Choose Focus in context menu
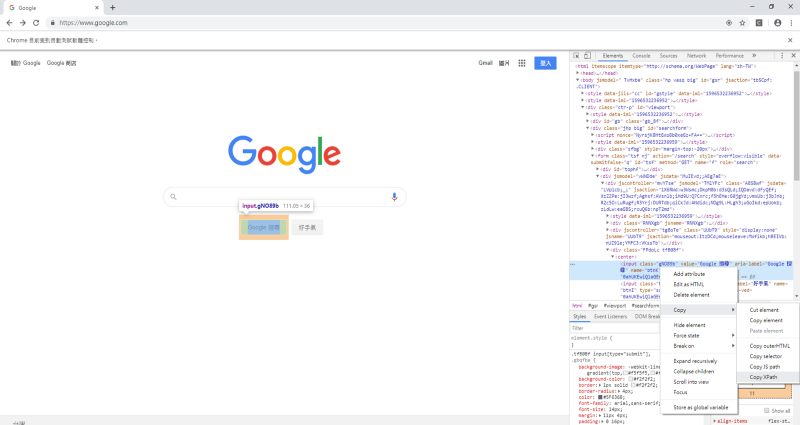Viewport: 800px width, 425px height. [x=699, y=392]
